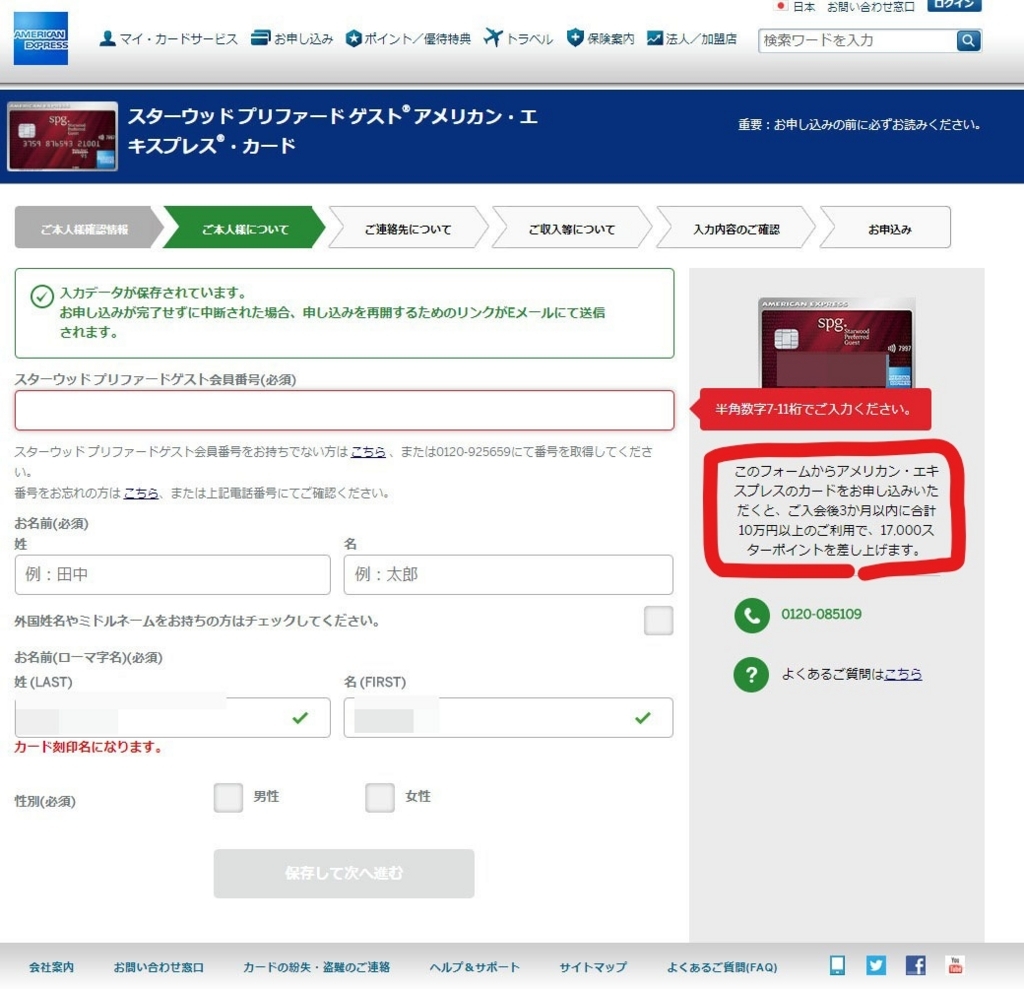
Task: Select the 入力内容のご確認 step
Action: point(736,229)
